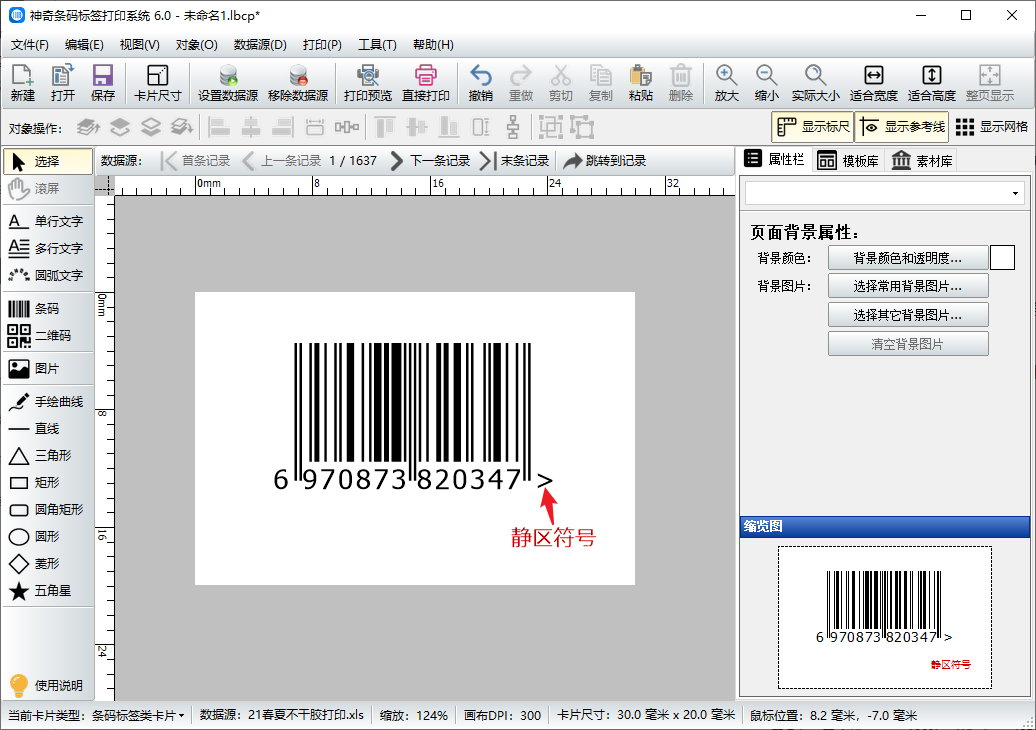Click the 打印预览 print preview icon
This screenshot has width=1036, height=730.
367,83
